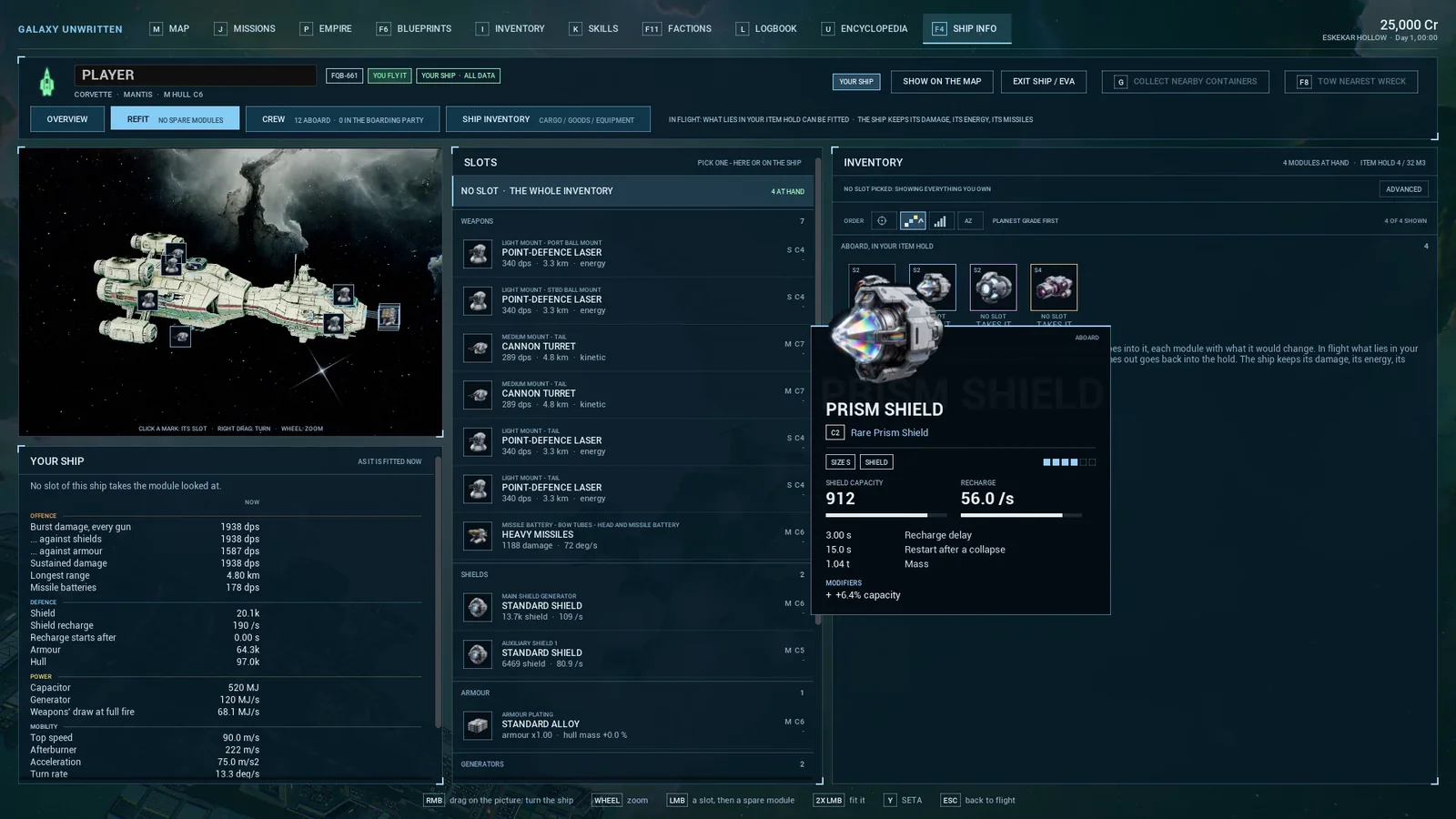The image size is (1456, 819).
Task: Open the Encyclopedia
Action: pyautogui.click(x=864, y=29)
